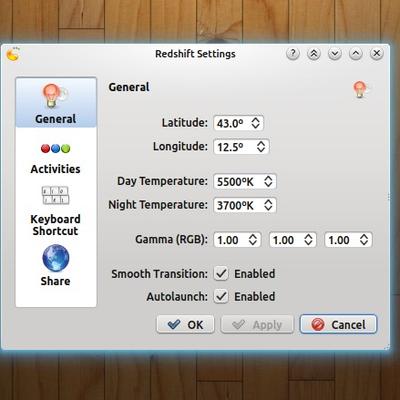Screen dimensions: 400x400
Task: Minimize window with the down chevron button
Action: 335,54
